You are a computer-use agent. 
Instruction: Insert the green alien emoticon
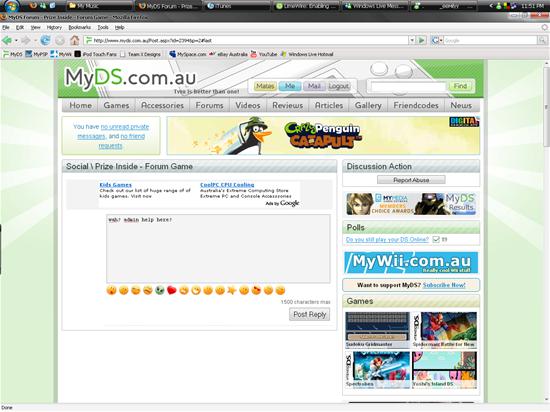point(160,290)
